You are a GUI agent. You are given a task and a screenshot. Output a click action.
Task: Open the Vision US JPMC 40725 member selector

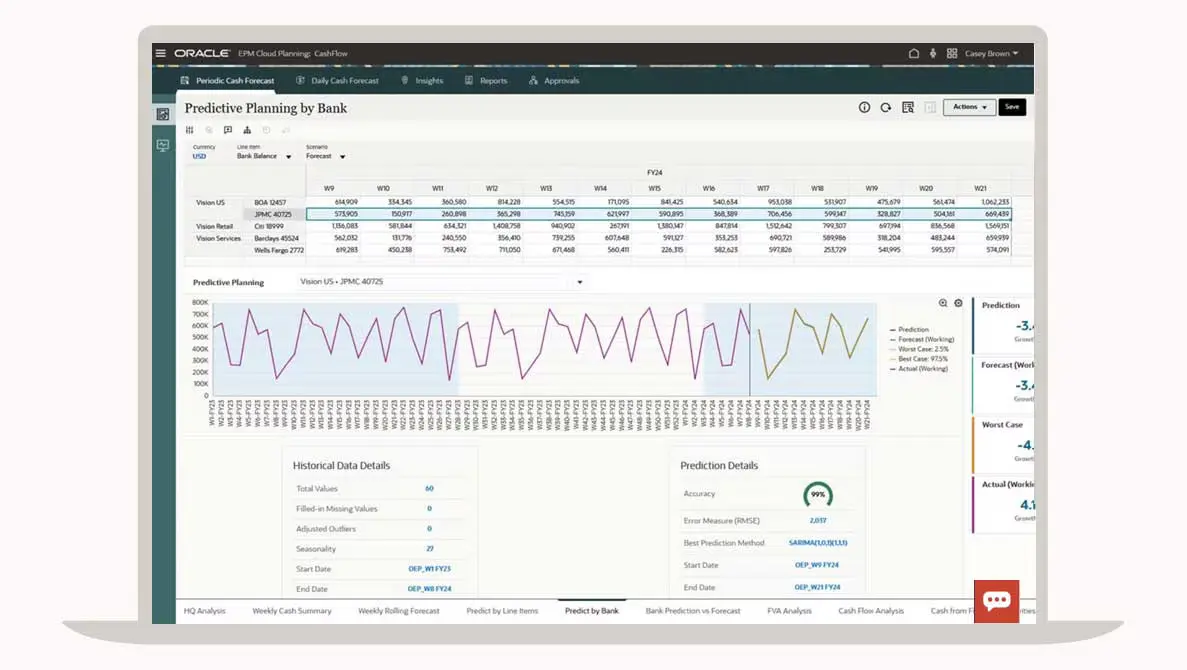click(578, 282)
